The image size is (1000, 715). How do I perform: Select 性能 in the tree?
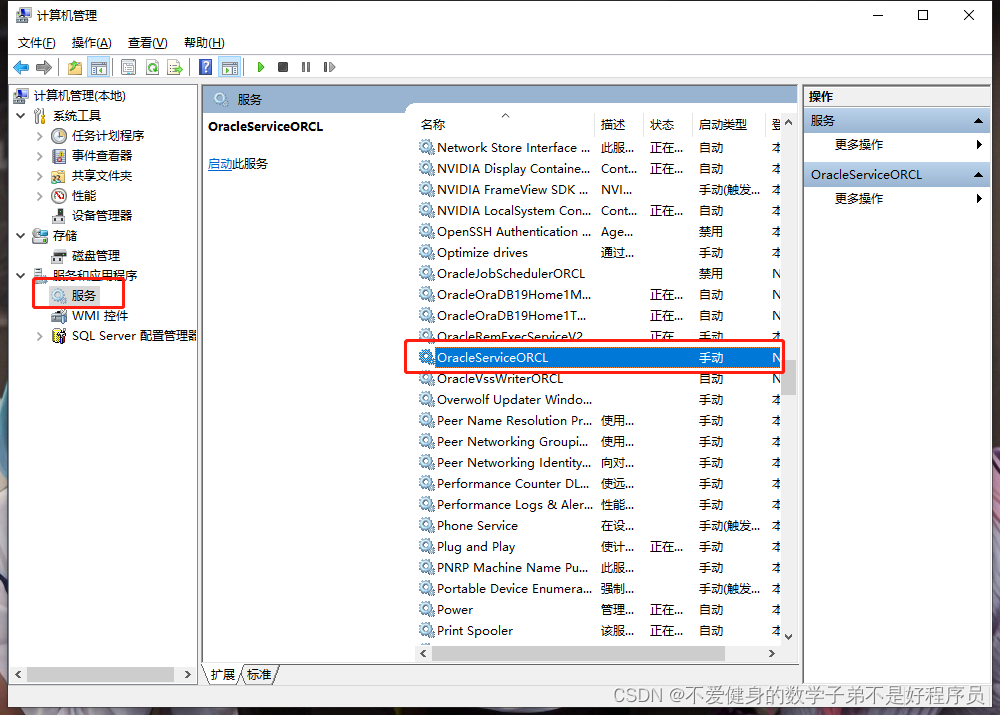tap(84, 195)
